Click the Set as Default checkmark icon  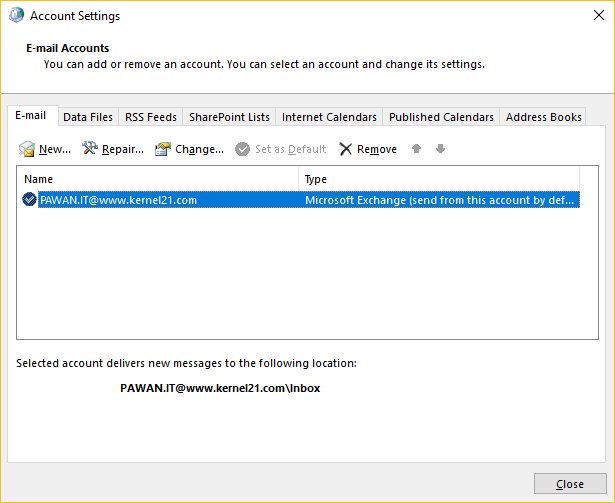(242, 149)
